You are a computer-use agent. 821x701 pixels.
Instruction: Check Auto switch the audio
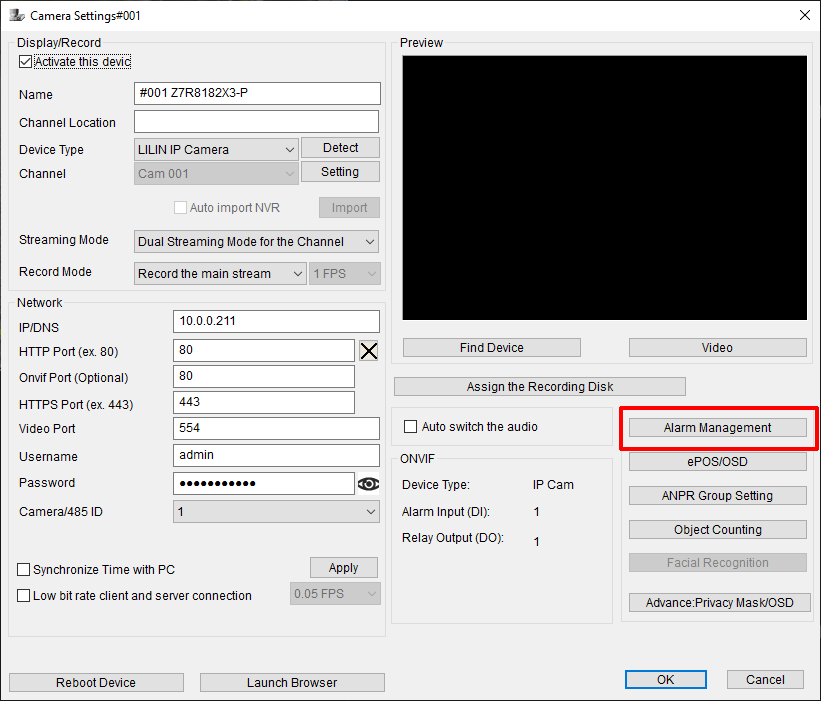click(x=410, y=427)
